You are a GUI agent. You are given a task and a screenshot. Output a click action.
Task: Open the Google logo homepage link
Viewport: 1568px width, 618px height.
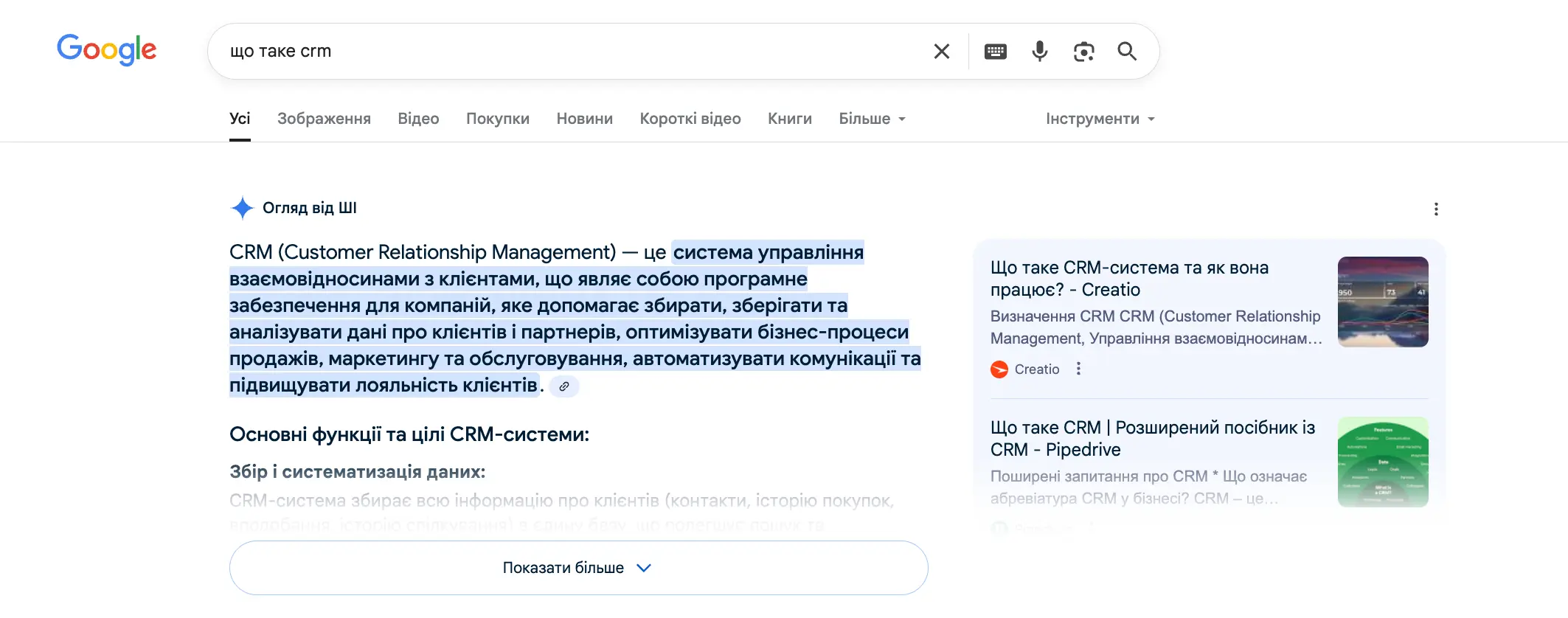107,49
